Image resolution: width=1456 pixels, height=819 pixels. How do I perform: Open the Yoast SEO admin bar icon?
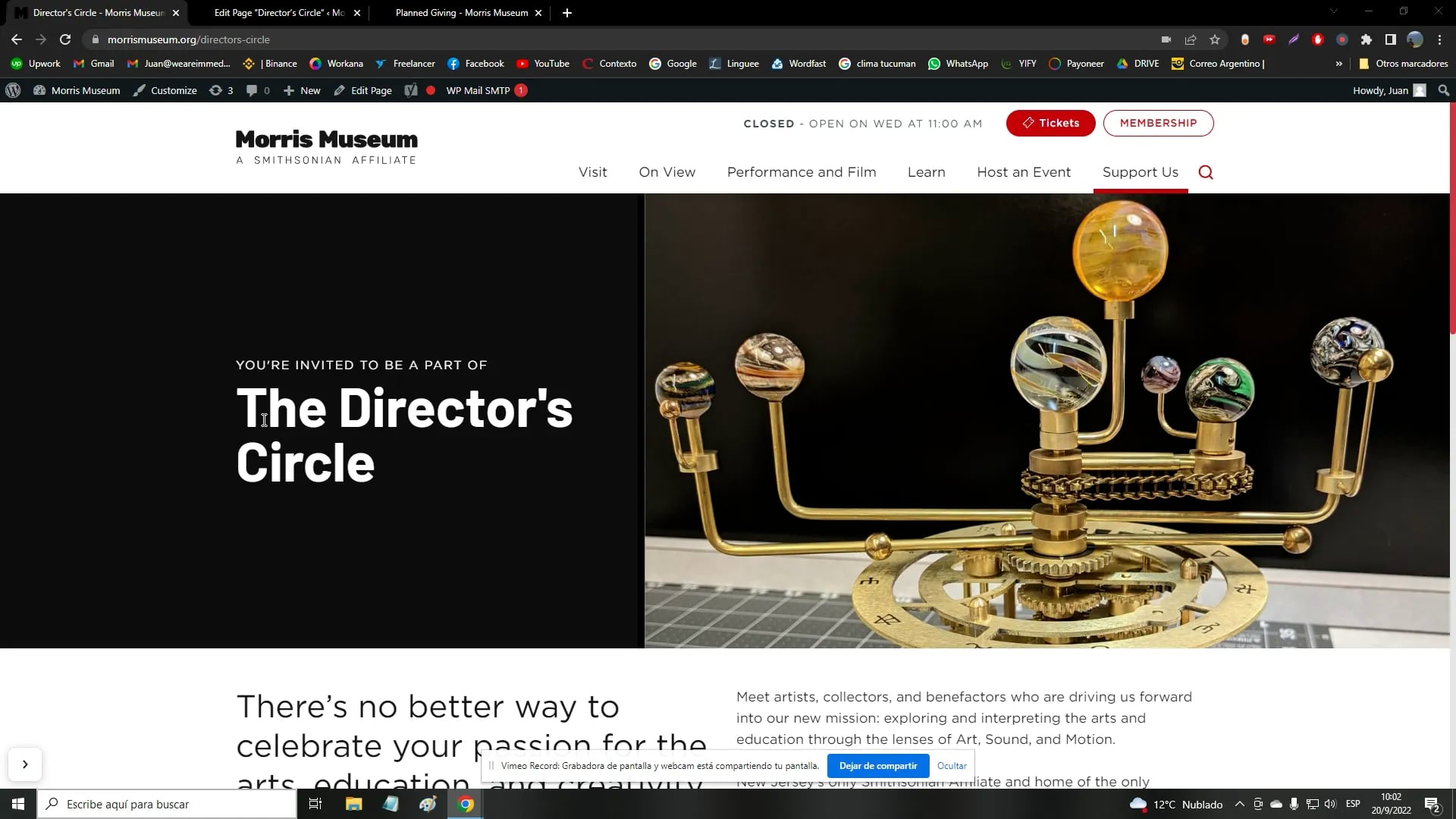[x=411, y=90]
